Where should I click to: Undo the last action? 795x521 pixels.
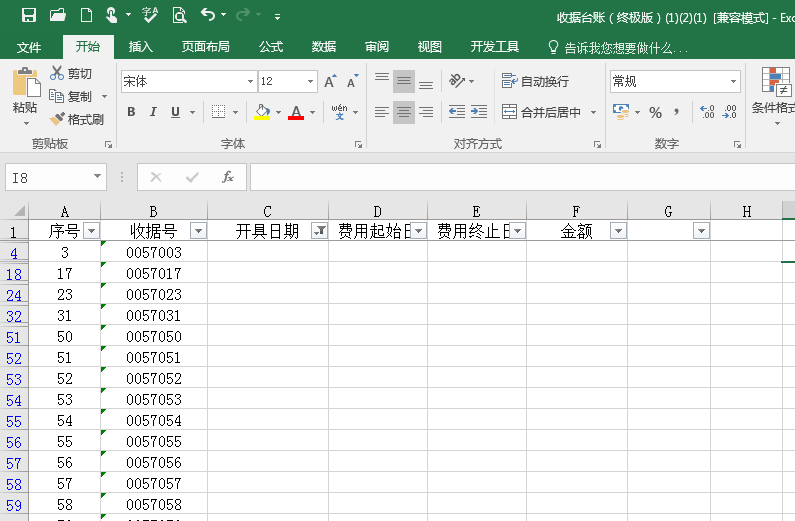coord(208,15)
